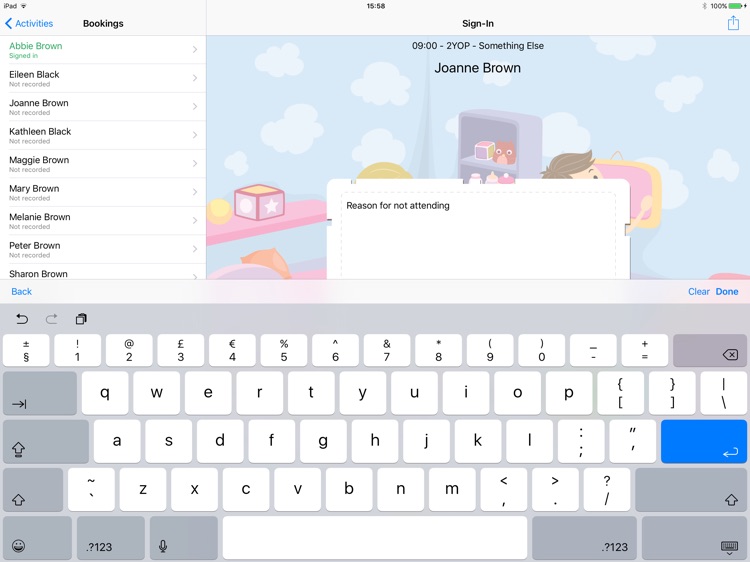Tap the semicolon colon key
The height and width of the screenshot is (562, 750).
click(x=581, y=441)
